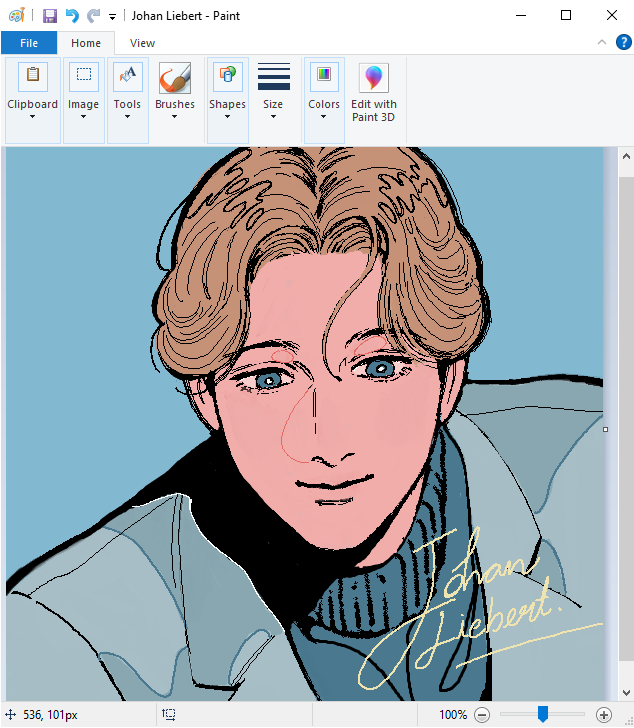Click the zoom out minus button
The height and width of the screenshot is (728, 634).
[x=482, y=715]
